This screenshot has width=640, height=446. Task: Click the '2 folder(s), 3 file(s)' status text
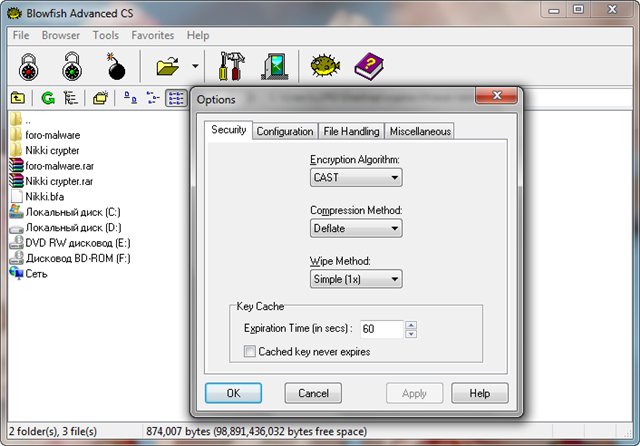tap(53, 431)
